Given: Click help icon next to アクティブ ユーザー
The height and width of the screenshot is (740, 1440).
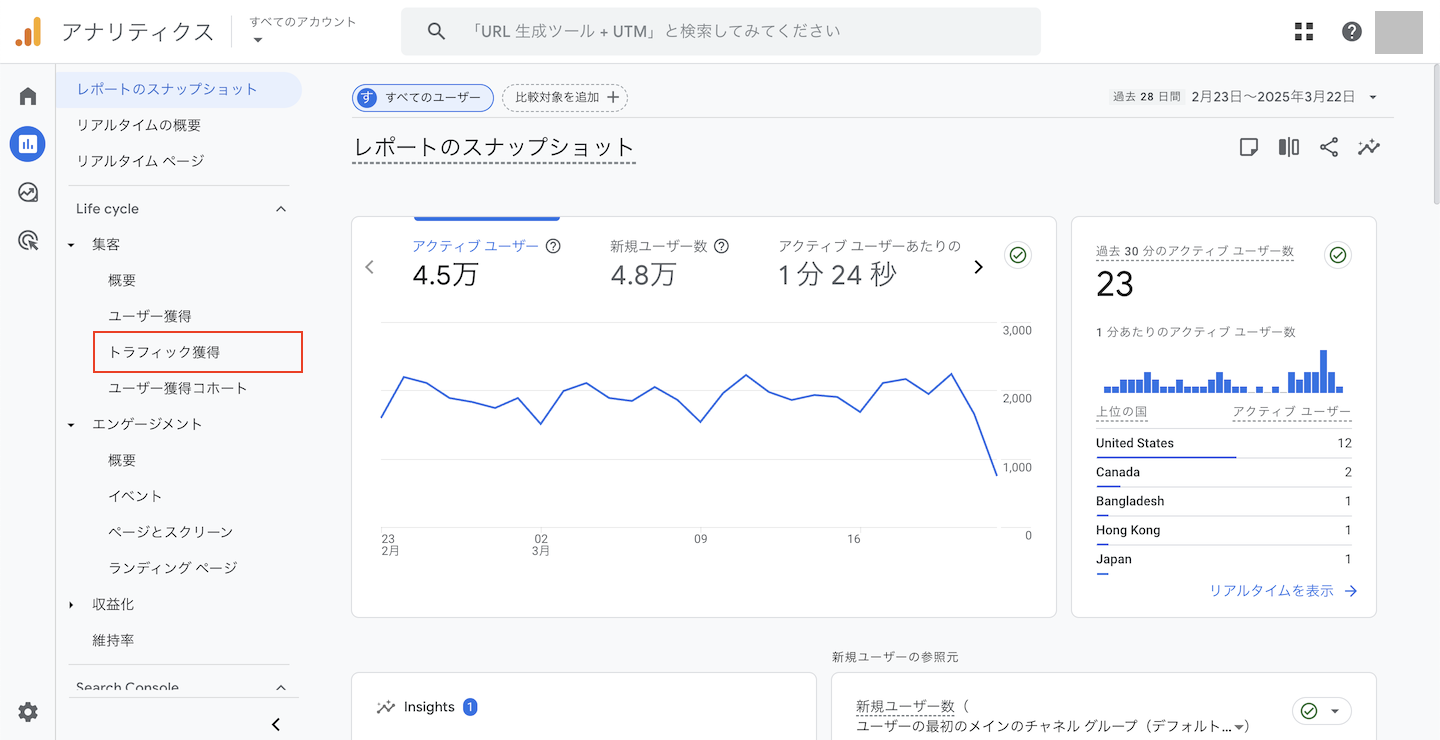Looking at the screenshot, I should [553, 246].
